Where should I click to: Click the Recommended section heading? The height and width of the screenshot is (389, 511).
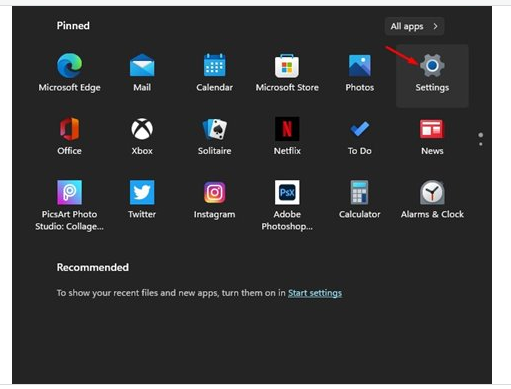[x=93, y=267]
